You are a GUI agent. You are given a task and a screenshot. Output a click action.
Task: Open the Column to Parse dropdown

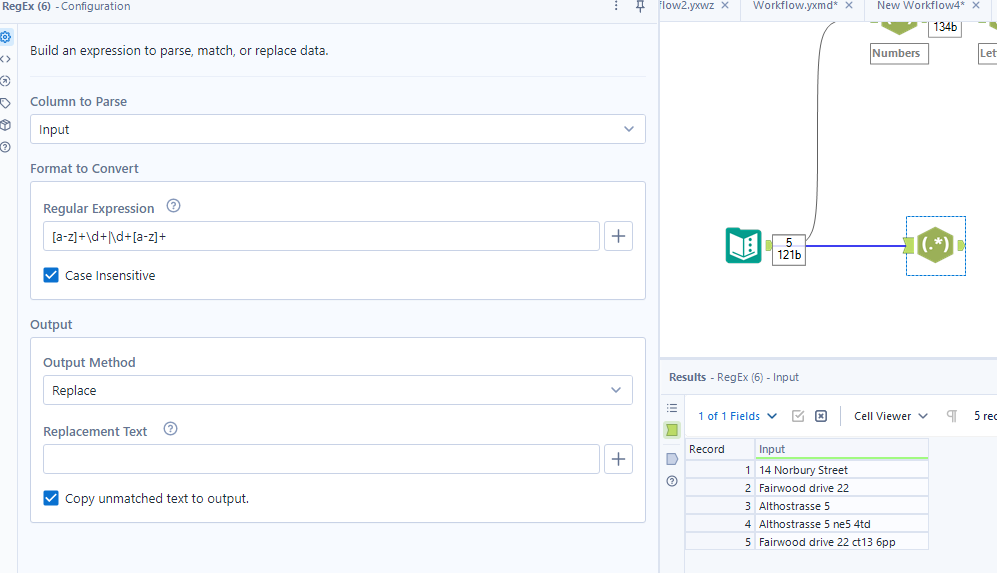pos(338,129)
